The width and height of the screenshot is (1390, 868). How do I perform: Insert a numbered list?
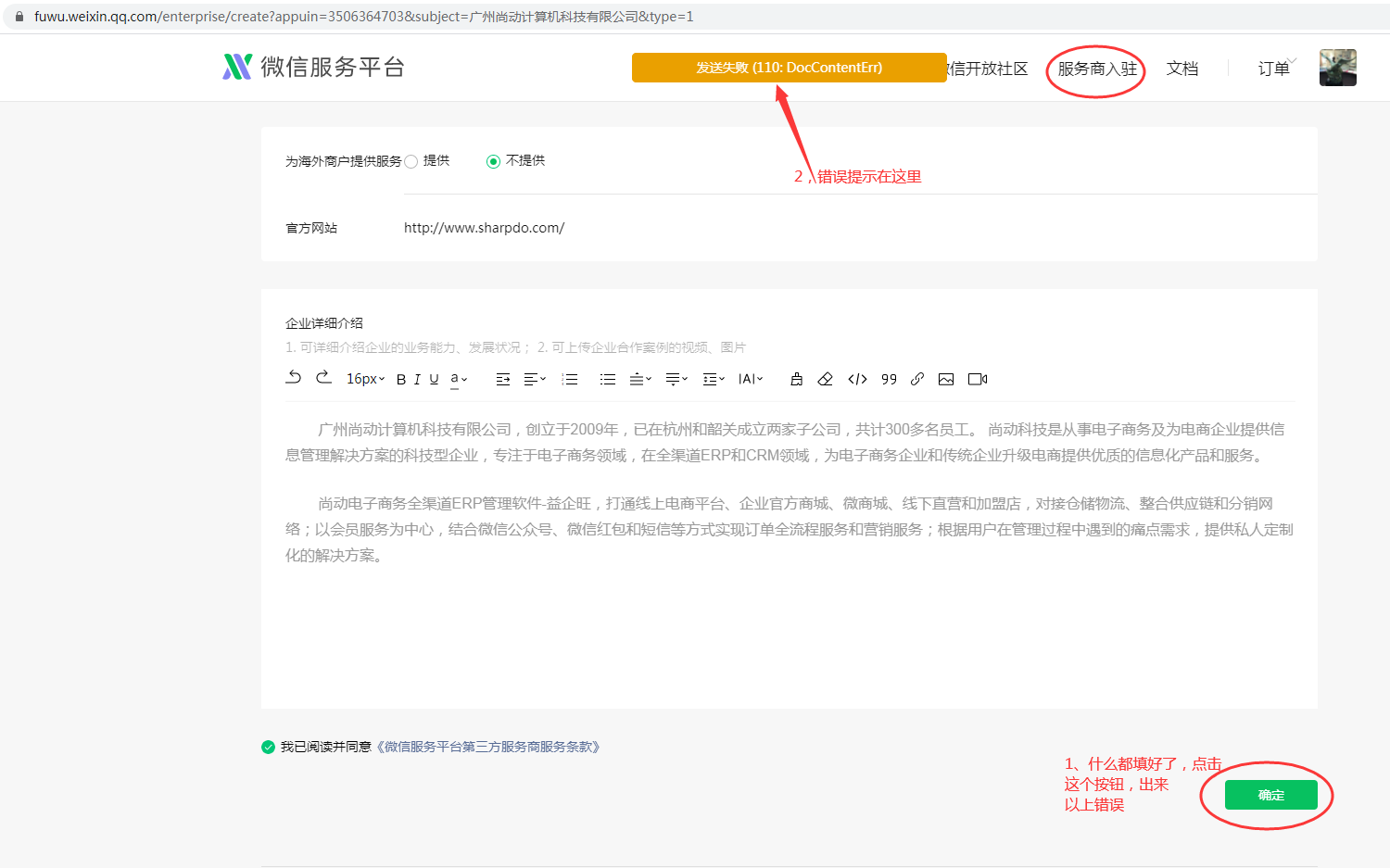coord(570,379)
